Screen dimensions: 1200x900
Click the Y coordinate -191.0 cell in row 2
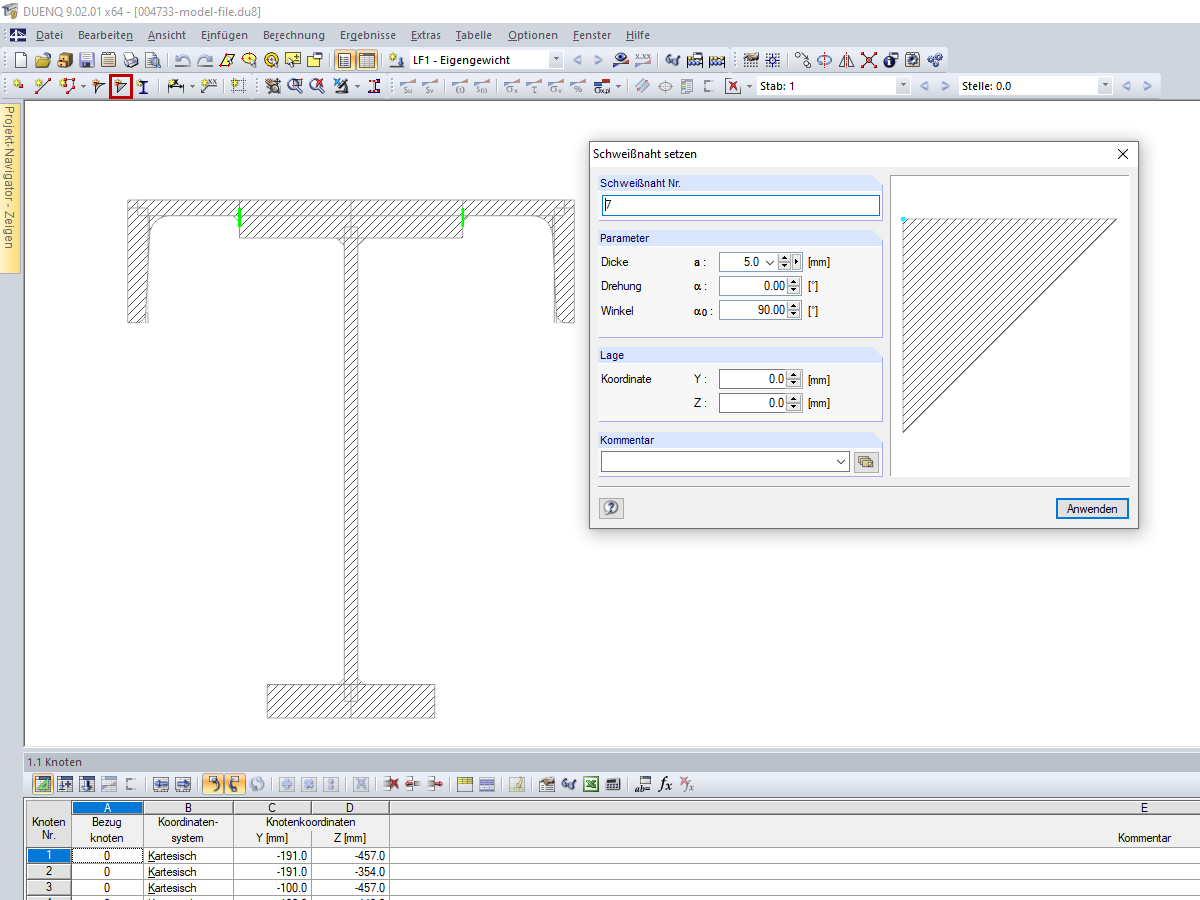pos(272,872)
